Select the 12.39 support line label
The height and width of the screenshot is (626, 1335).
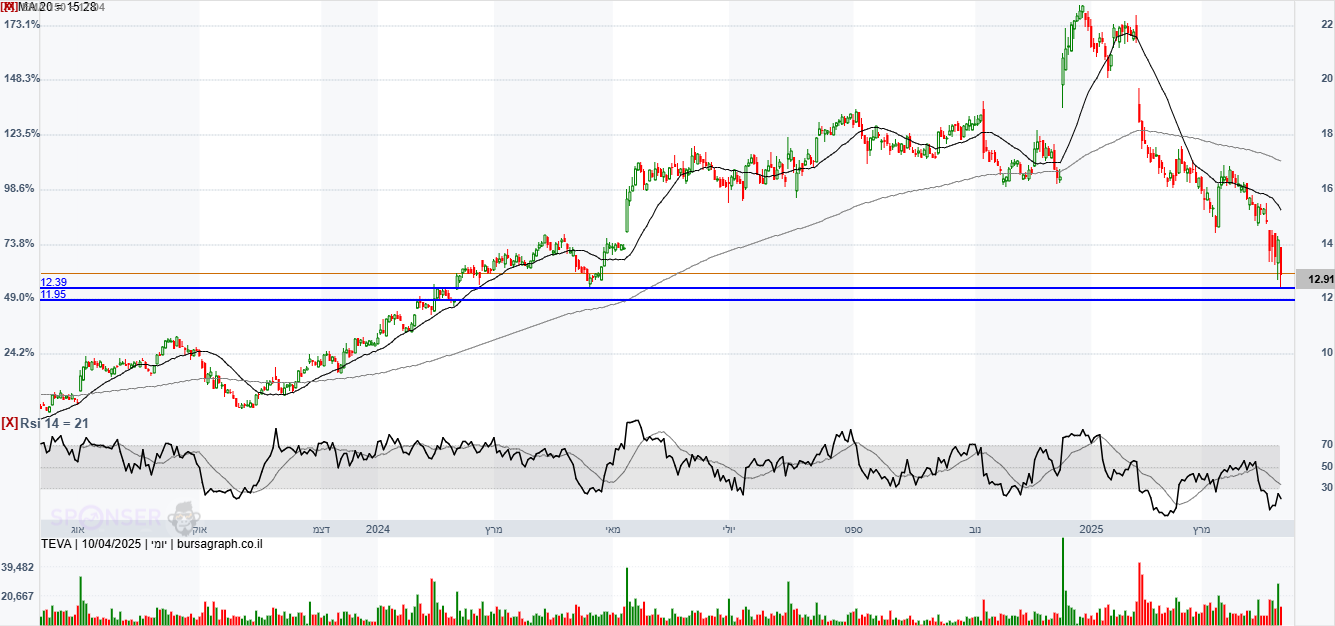(x=54, y=283)
